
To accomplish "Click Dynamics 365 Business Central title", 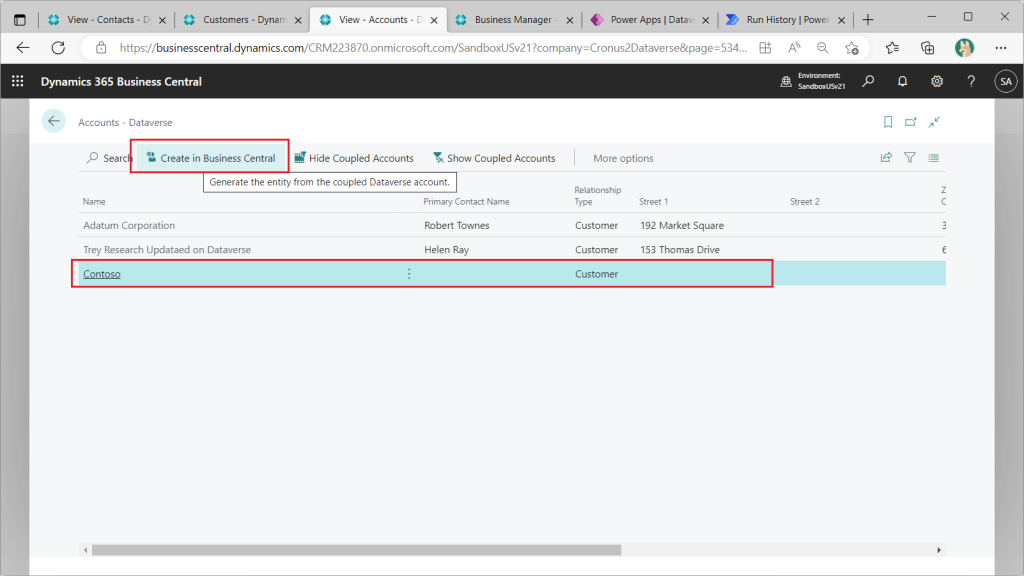I will (121, 82).
